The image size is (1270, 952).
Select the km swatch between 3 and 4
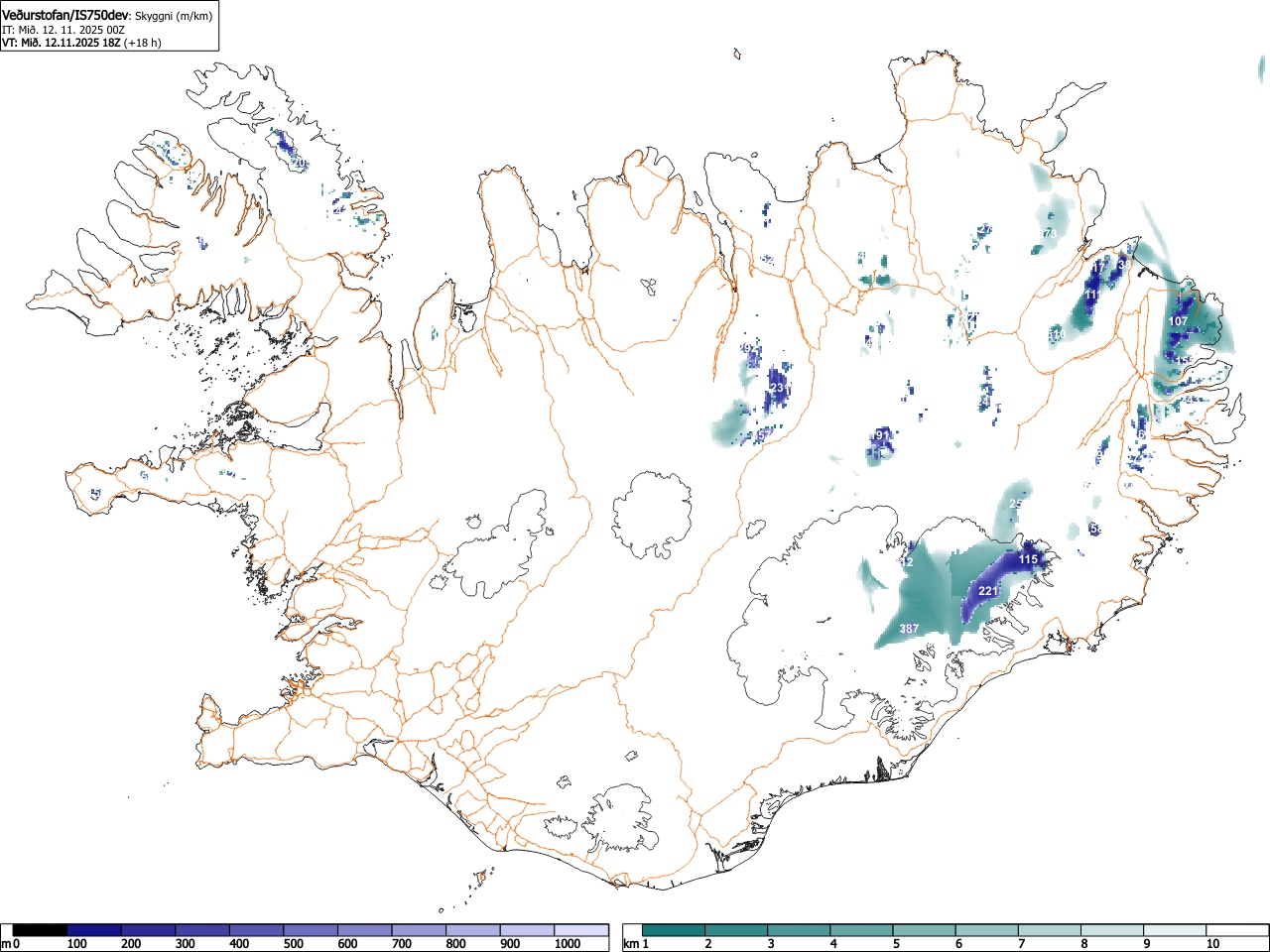pos(799,930)
